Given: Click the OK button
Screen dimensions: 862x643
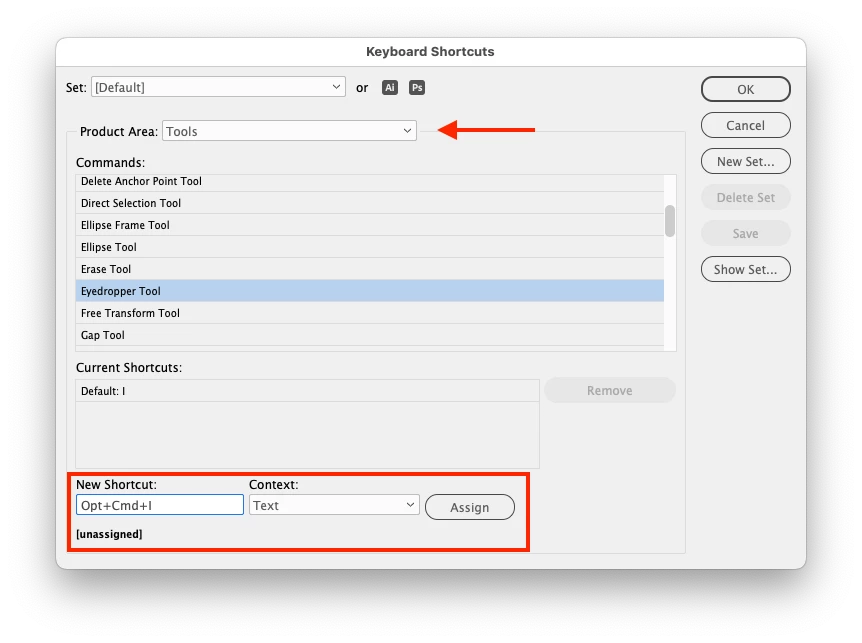Looking at the screenshot, I should [745, 89].
